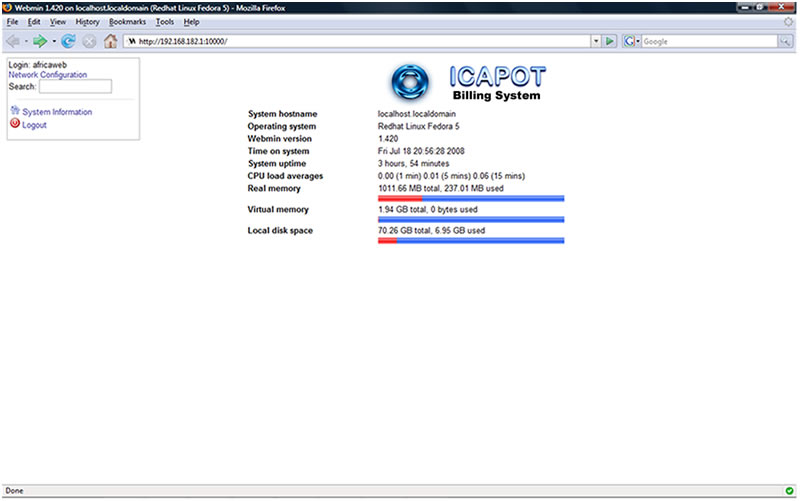Click '1011.66 MB total, 237.01 MB used'

(x=441, y=188)
